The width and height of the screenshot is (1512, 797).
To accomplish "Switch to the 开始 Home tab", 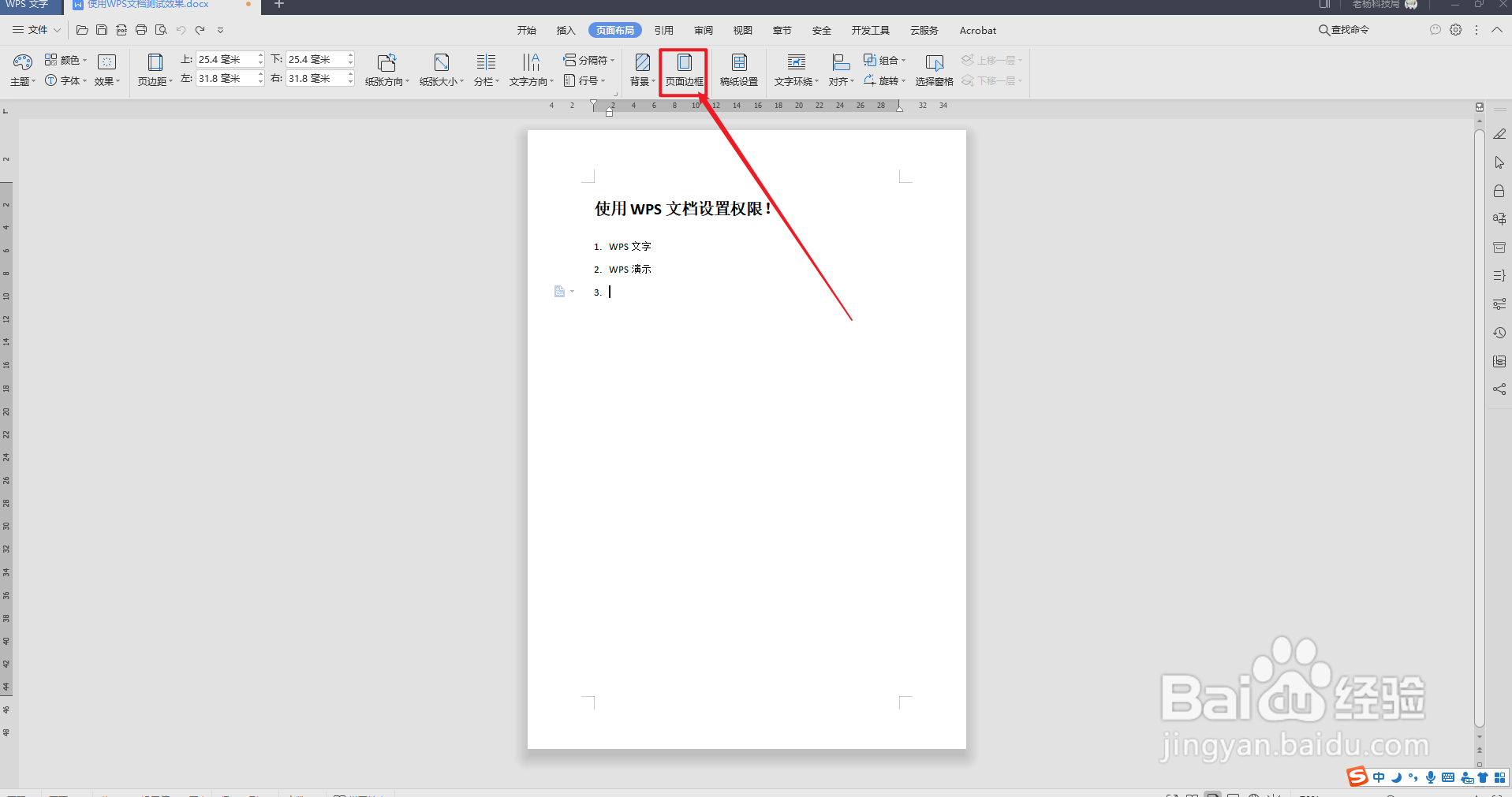I will tap(527, 30).
